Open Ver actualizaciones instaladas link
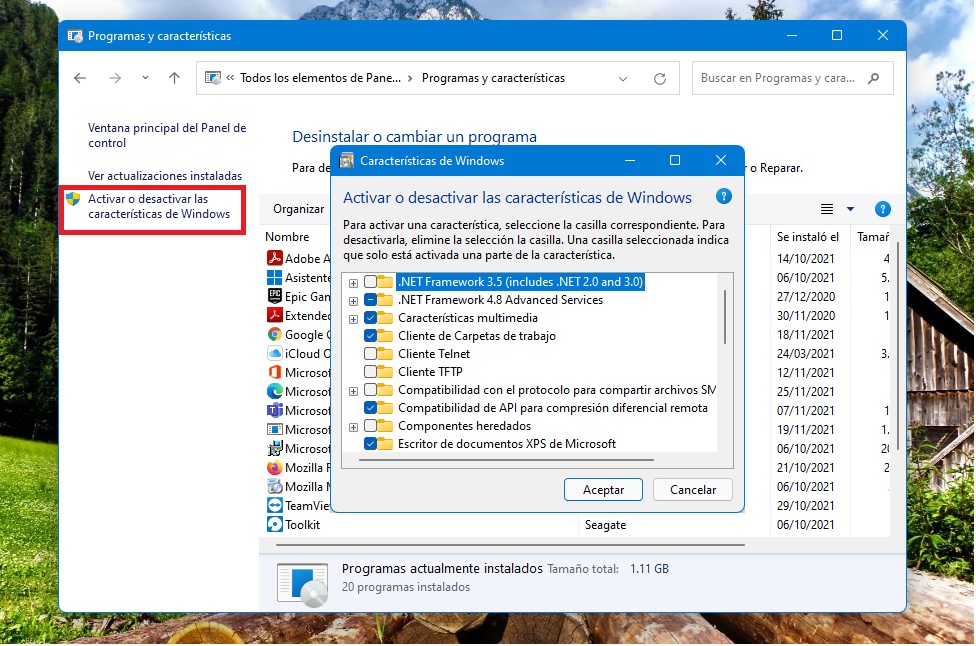 pos(166,176)
